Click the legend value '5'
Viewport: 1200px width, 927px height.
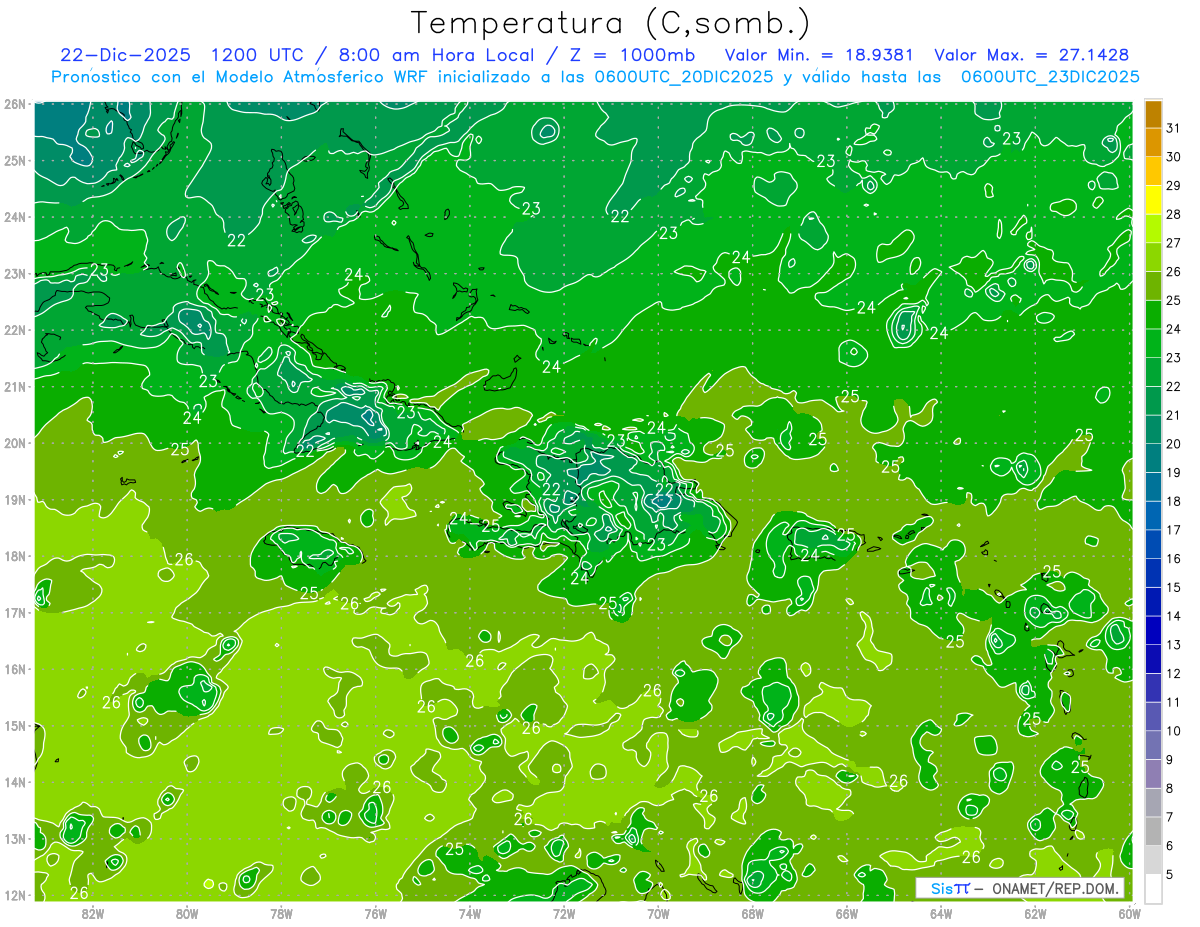coord(1170,874)
